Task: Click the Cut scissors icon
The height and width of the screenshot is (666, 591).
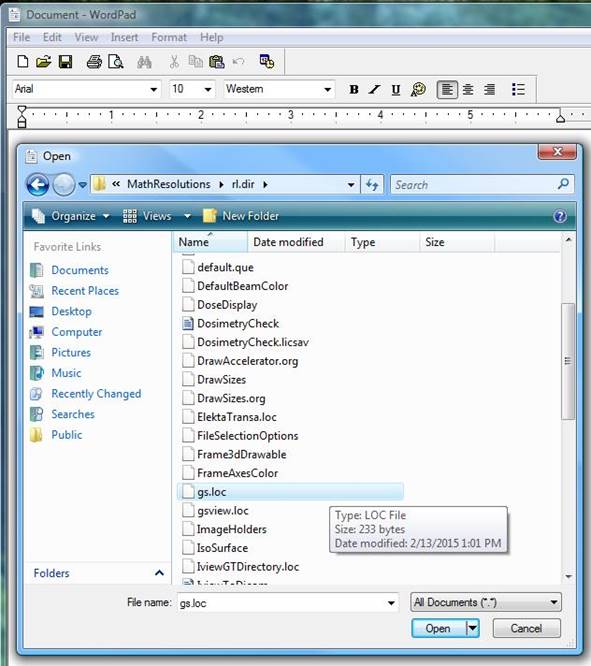Action: [174, 62]
